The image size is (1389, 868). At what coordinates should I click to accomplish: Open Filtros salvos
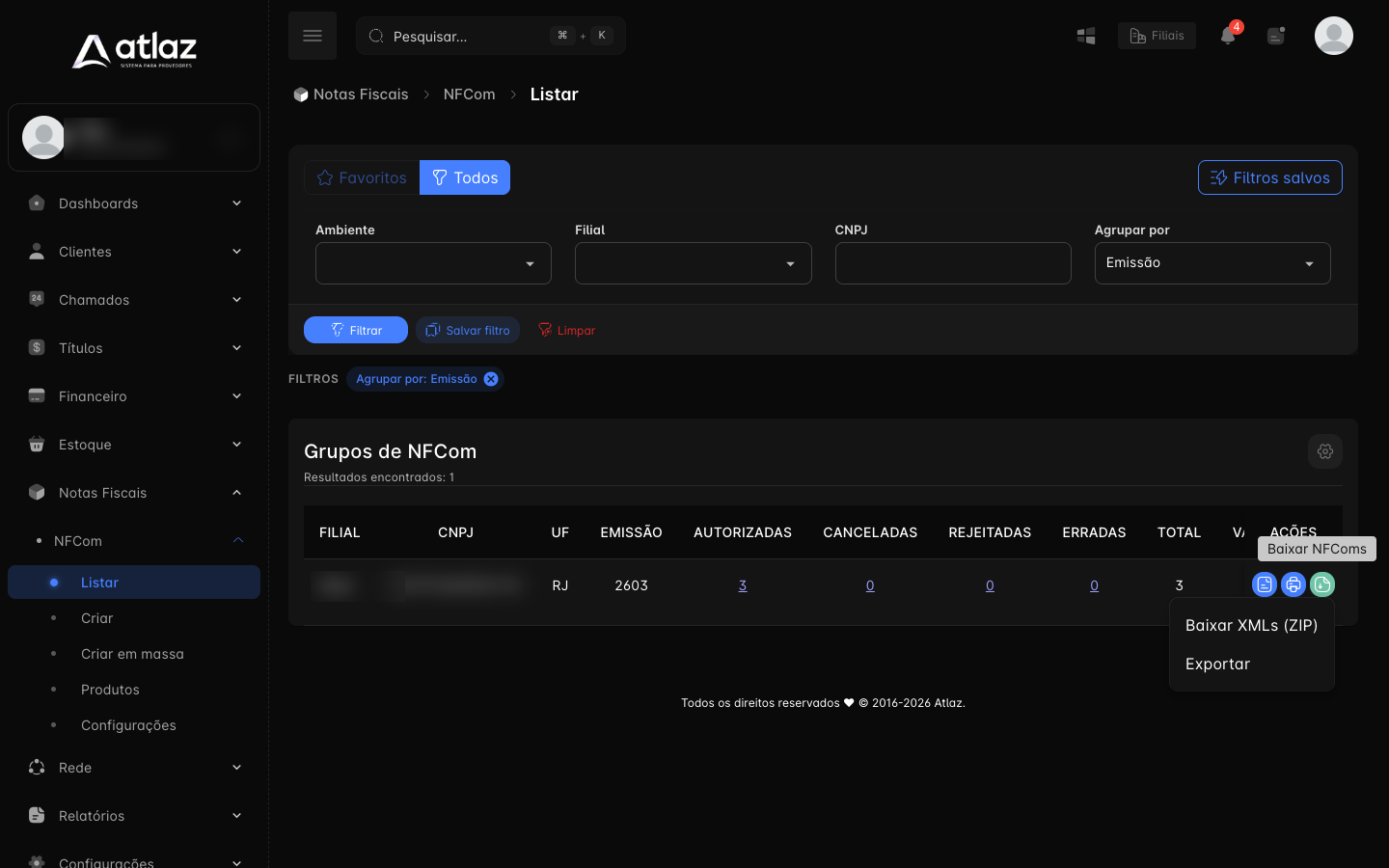click(x=1270, y=177)
